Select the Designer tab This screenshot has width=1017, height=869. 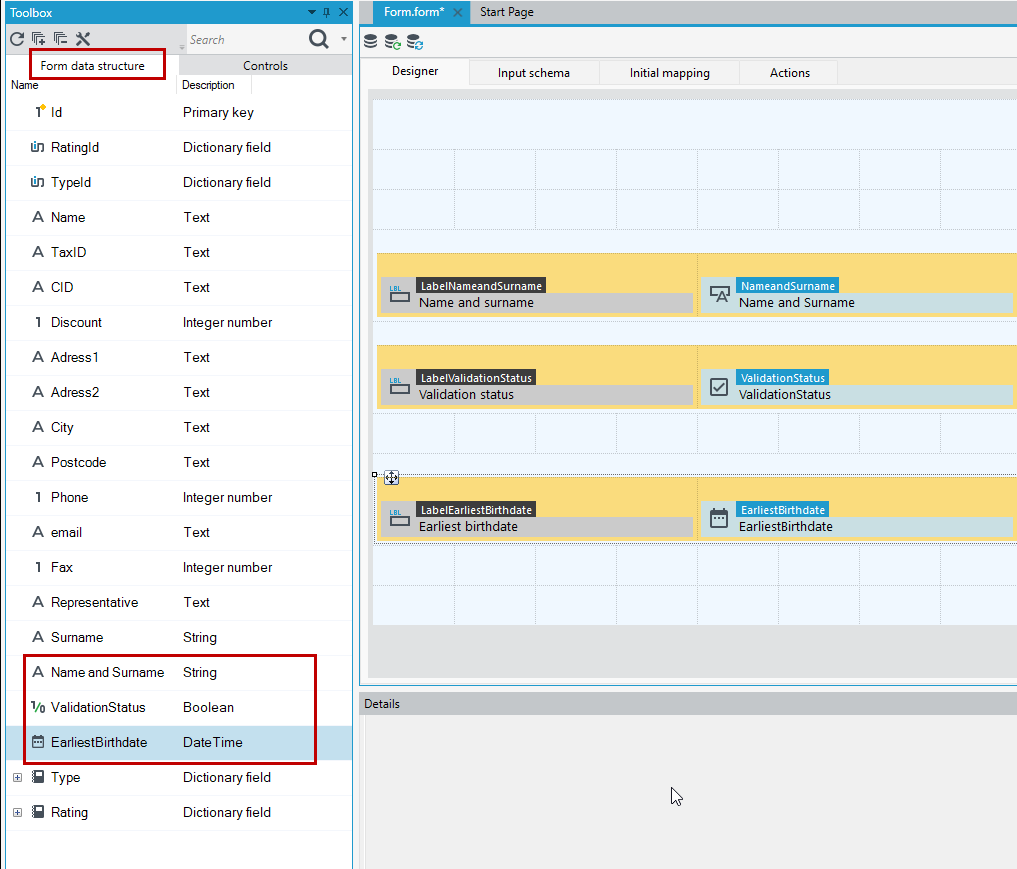click(x=415, y=71)
